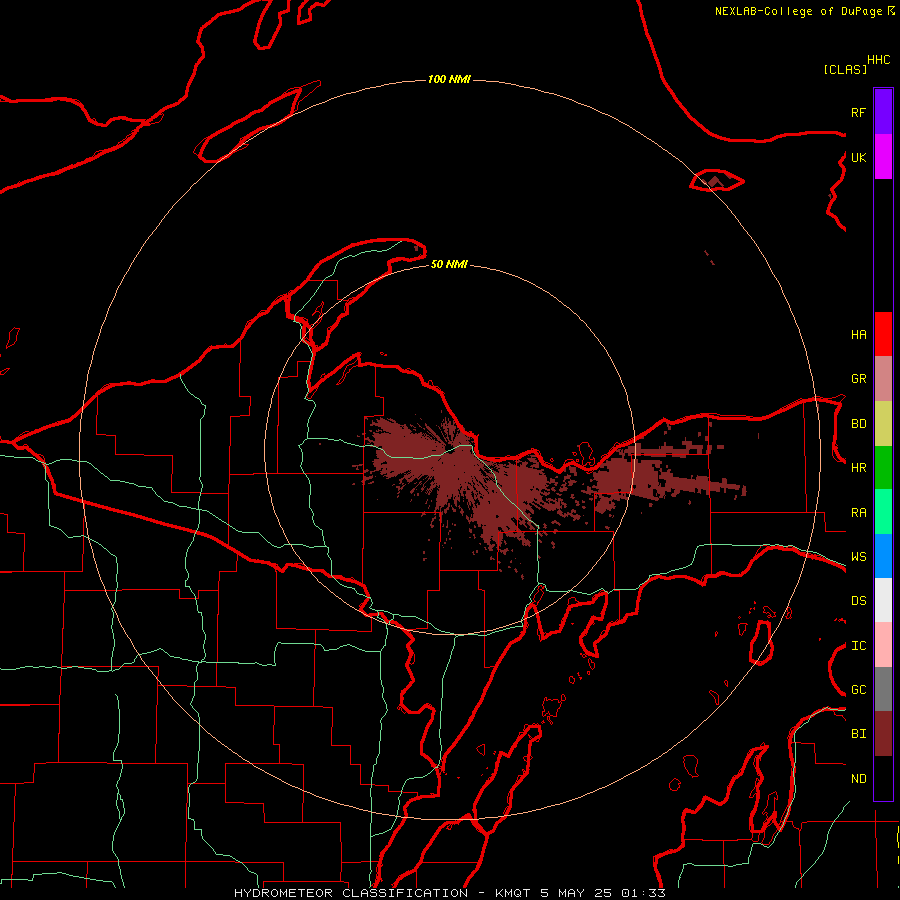Pick the RA light-green legend swatch
This screenshot has height=900, width=900.
pyautogui.click(x=883, y=512)
